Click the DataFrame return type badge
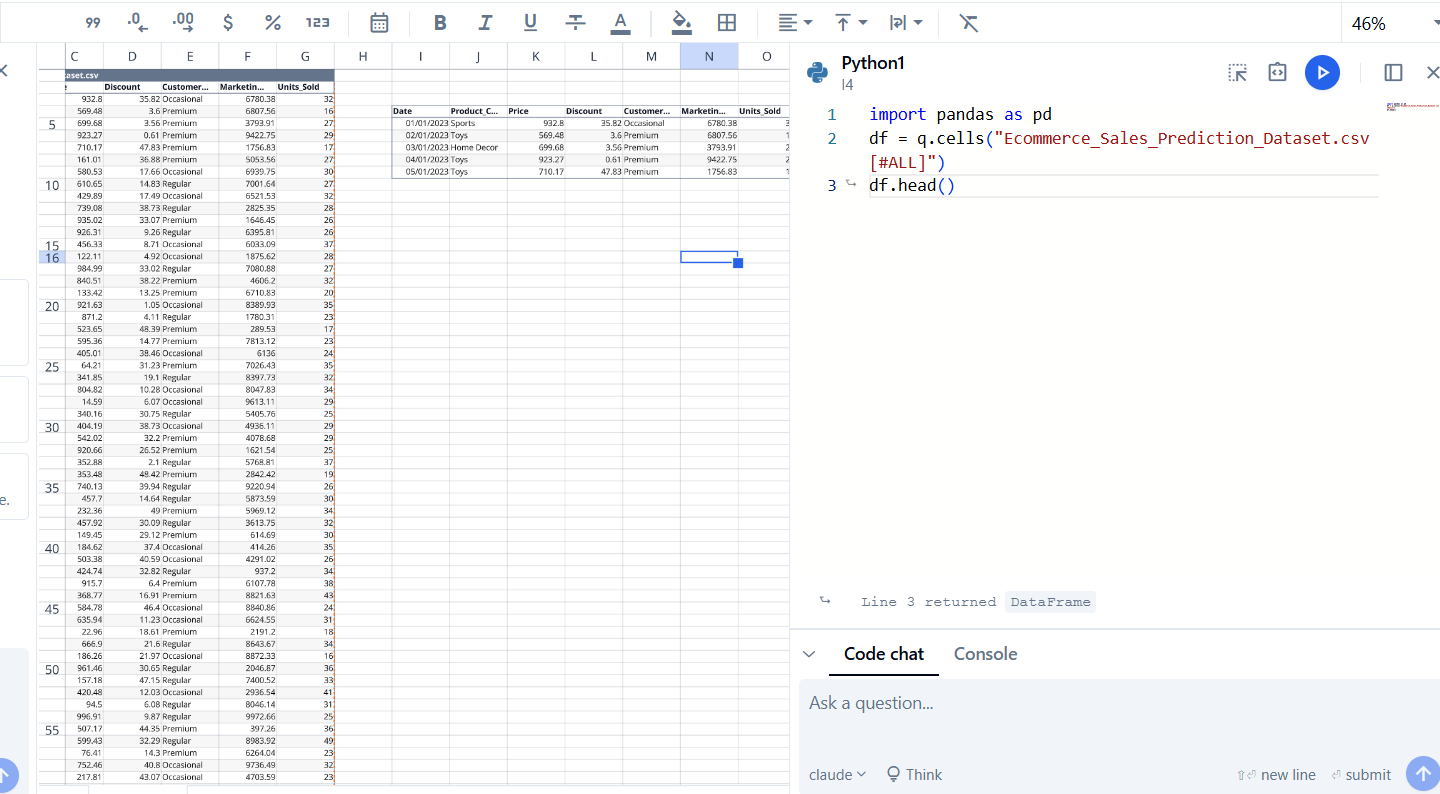This screenshot has width=1440, height=794. (1050, 602)
